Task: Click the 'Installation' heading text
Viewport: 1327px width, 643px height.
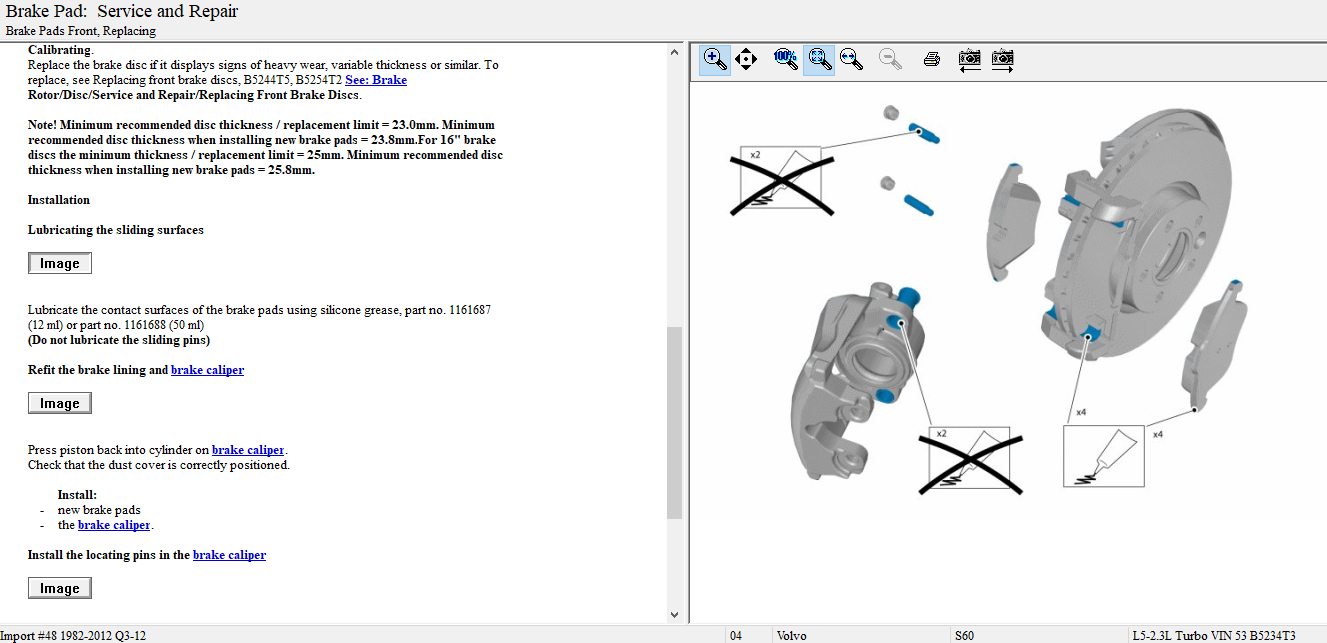Action: tap(59, 200)
